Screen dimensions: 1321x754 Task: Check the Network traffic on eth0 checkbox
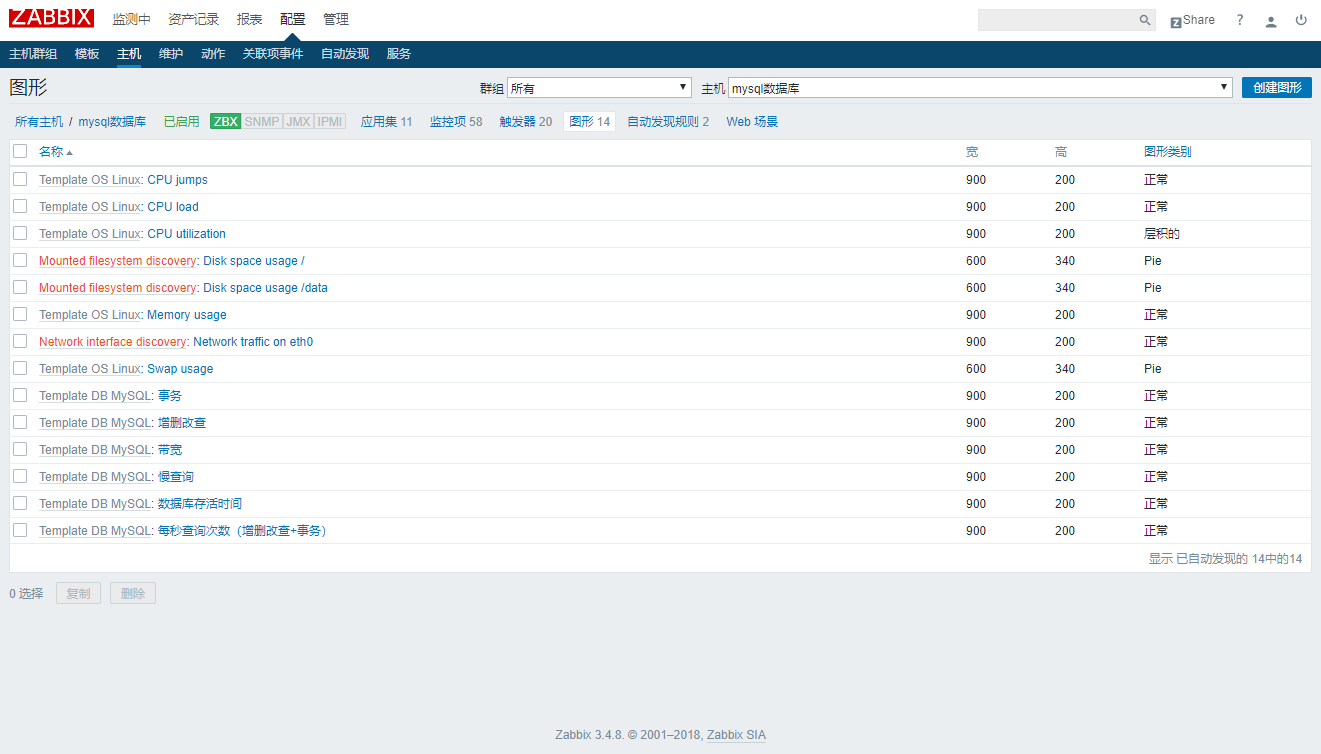pos(20,341)
